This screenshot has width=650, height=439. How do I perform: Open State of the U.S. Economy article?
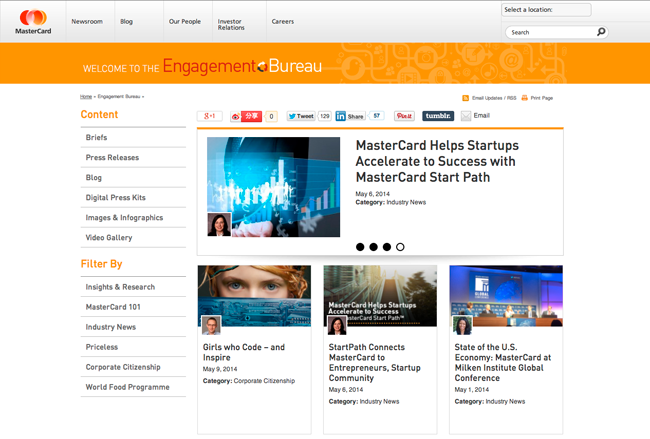click(503, 362)
